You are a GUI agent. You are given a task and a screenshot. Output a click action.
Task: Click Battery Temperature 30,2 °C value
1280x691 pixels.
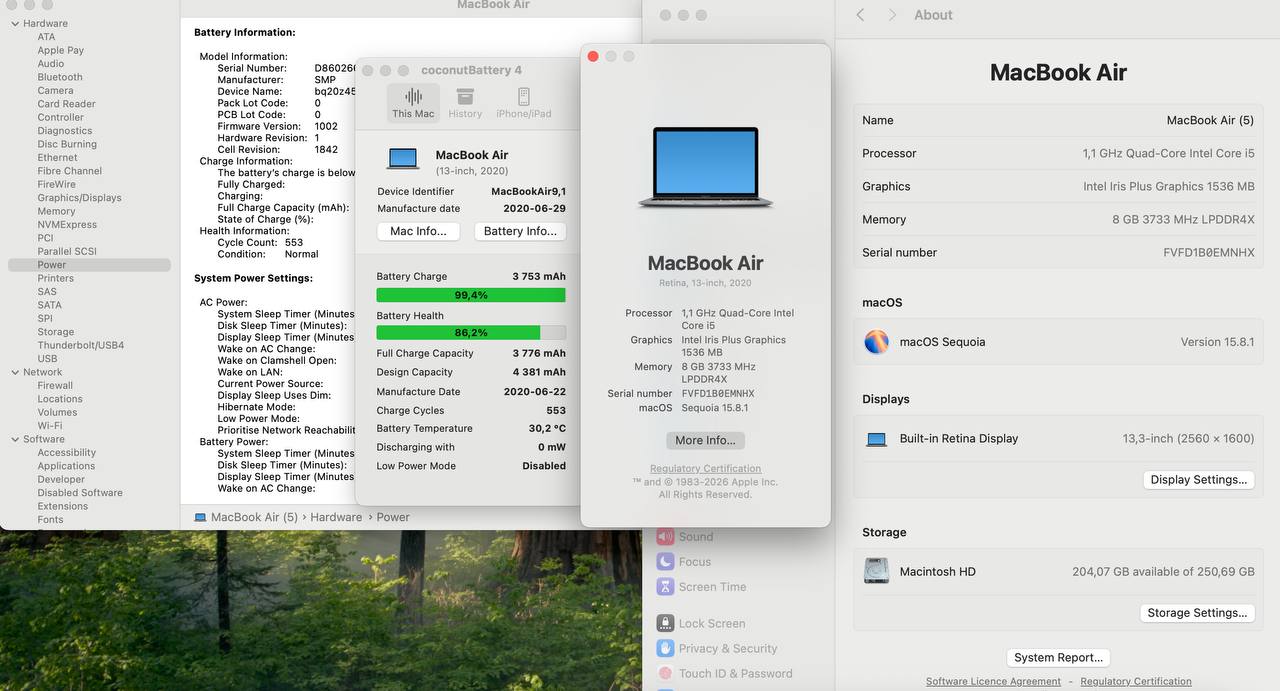click(x=547, y=428)
